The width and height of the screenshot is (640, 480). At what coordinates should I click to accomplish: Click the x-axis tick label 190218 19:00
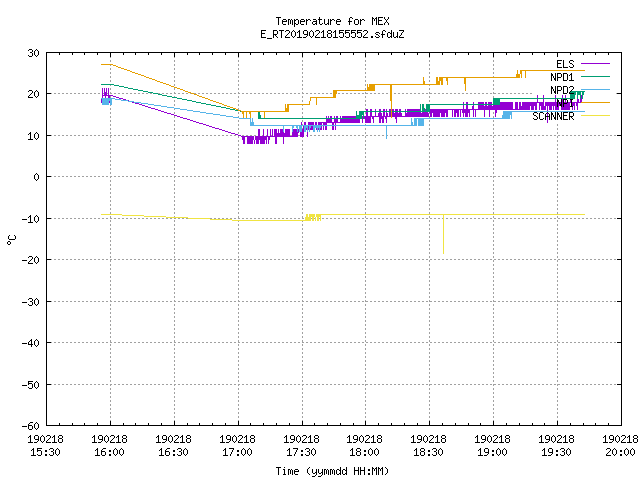493,446
